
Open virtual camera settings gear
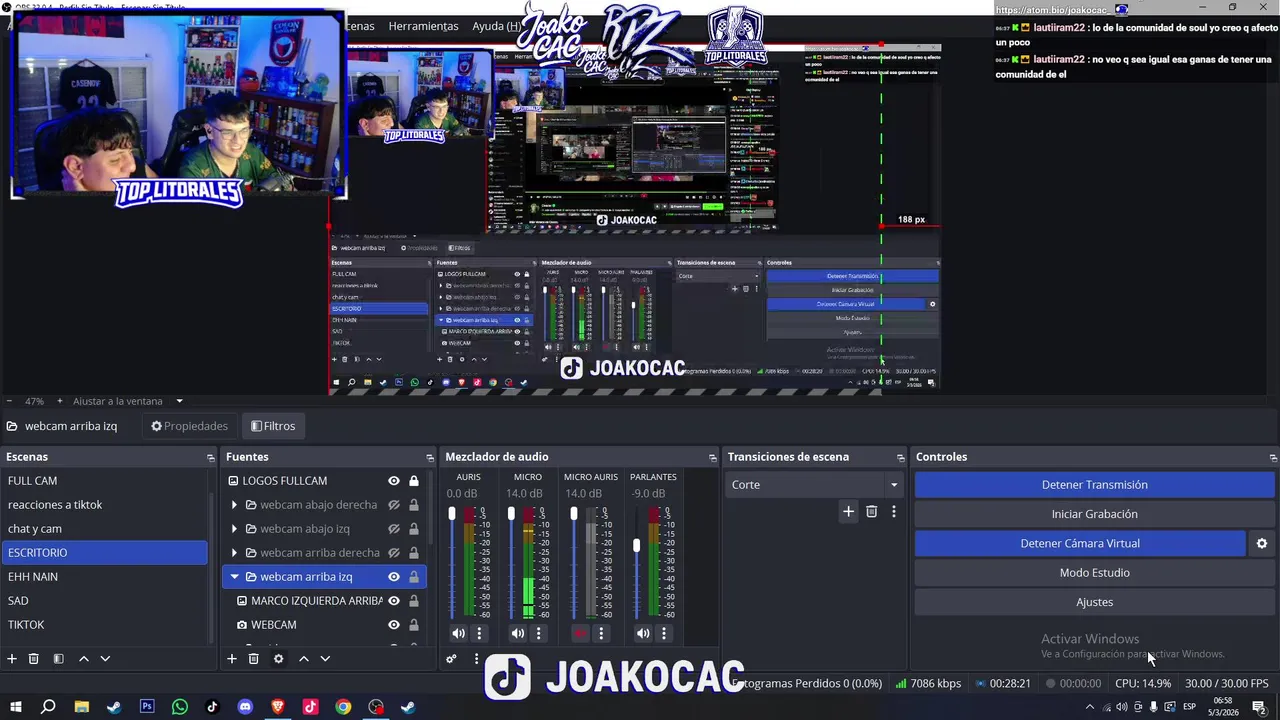point(1262,544)
